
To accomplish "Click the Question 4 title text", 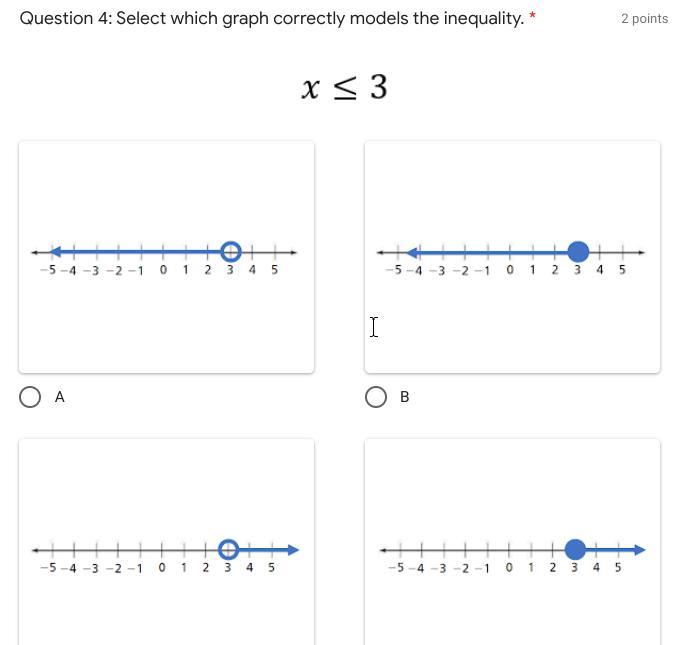I will (272, 19).
